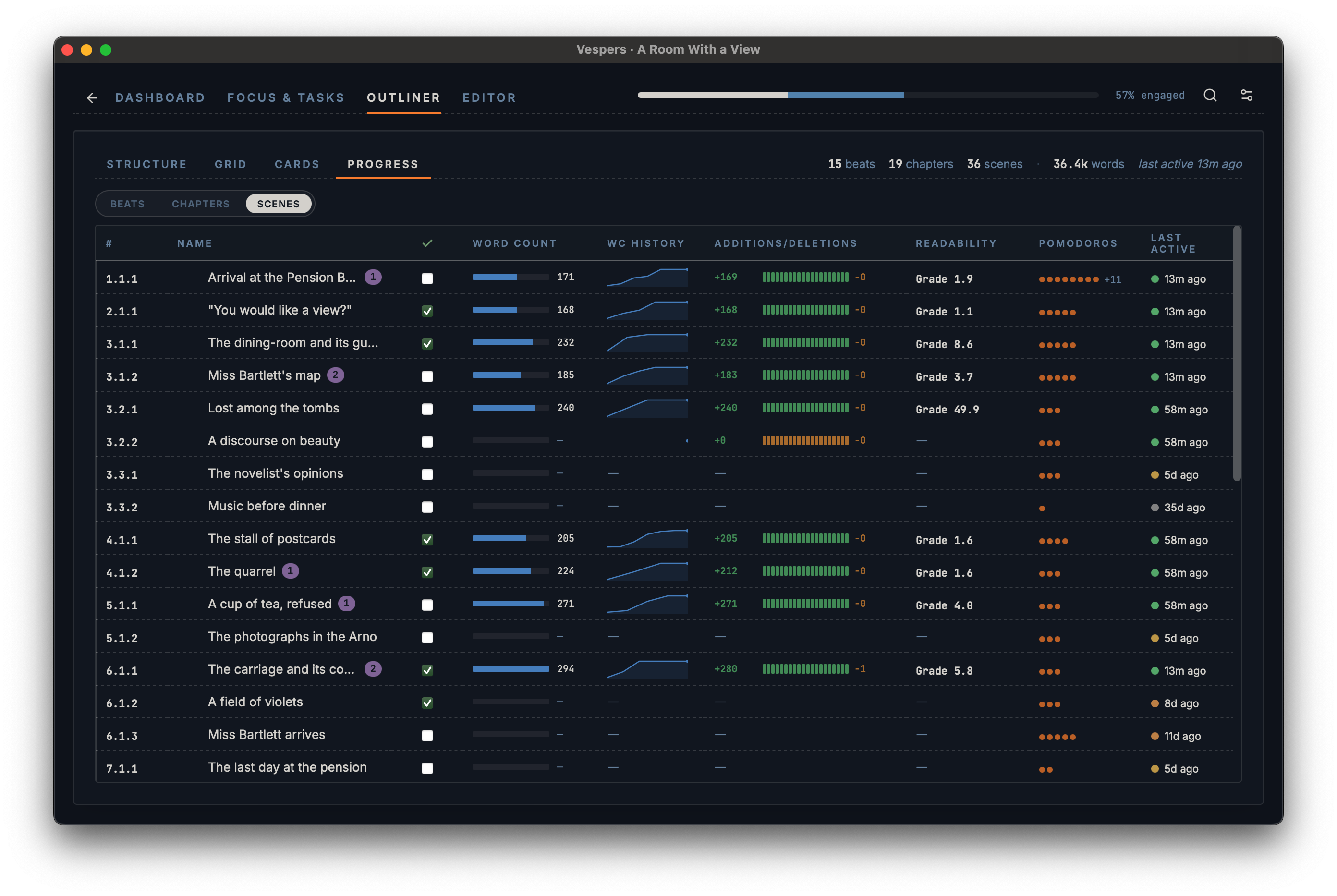Check Miss Bartlett arrives scene

(x=427, y=736)
